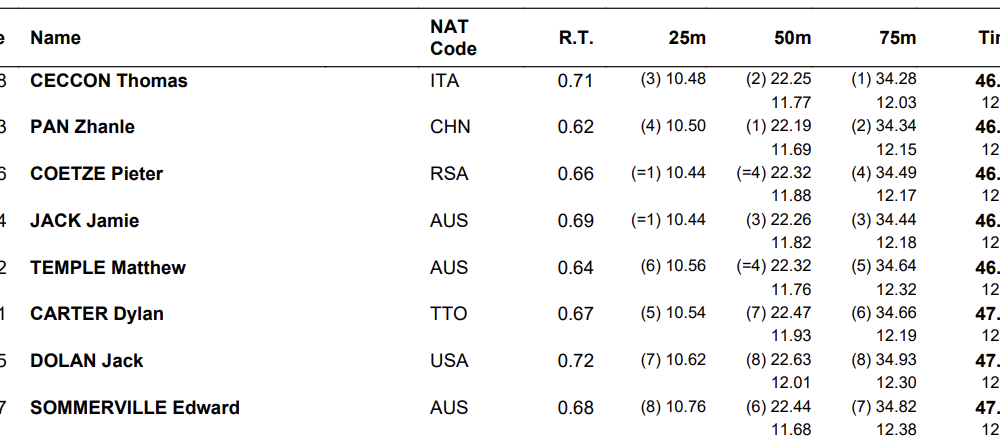The height and width of the screenshot is (441, 1000).
Task: Click the 50m column header
Action: (792, 38)
